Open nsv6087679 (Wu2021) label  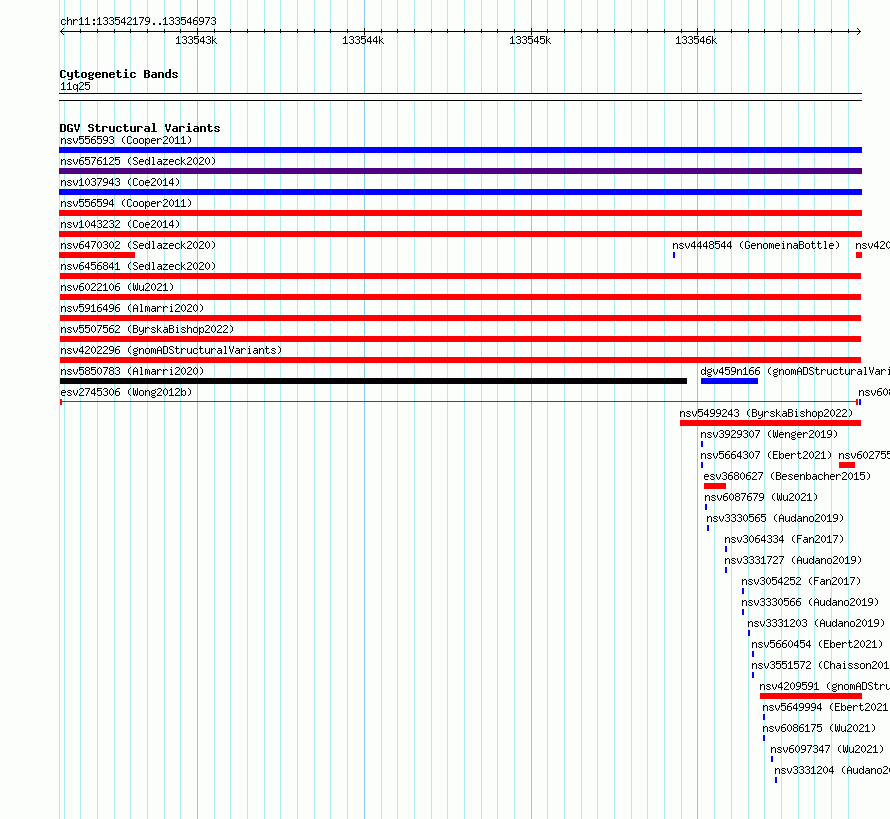click(761, 497)
